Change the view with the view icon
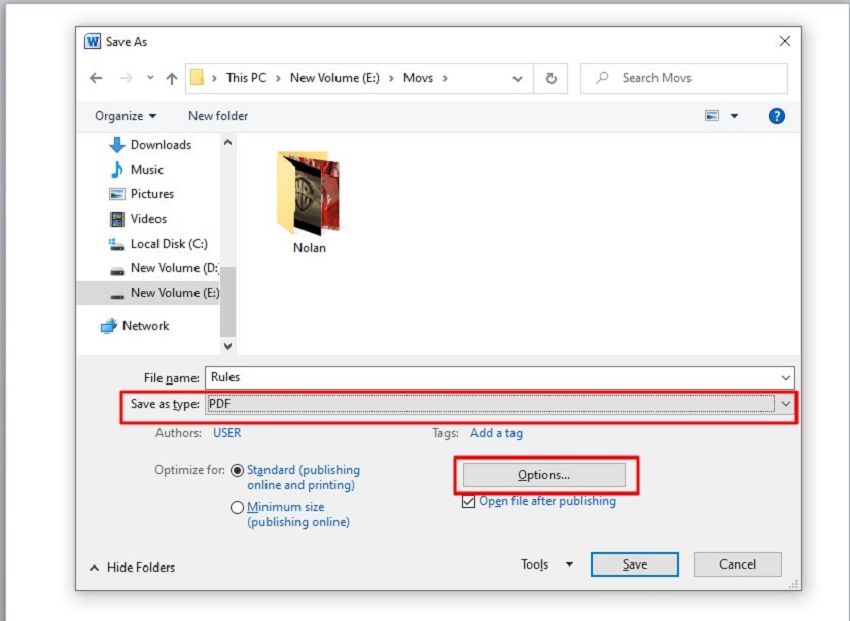Screen dimensions: 850x621 click(712, 116)
